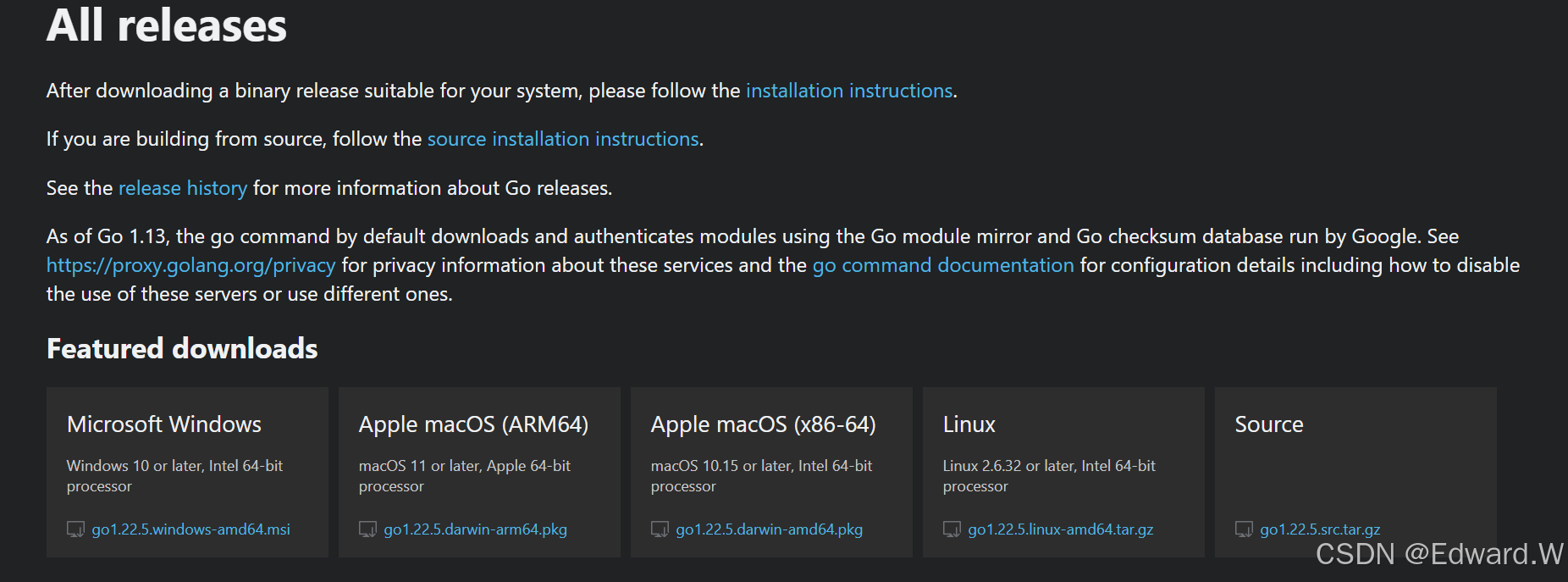Click the All releases heading
The image size is (1568, 582).
pyautogui.click(x=167, y=25)
